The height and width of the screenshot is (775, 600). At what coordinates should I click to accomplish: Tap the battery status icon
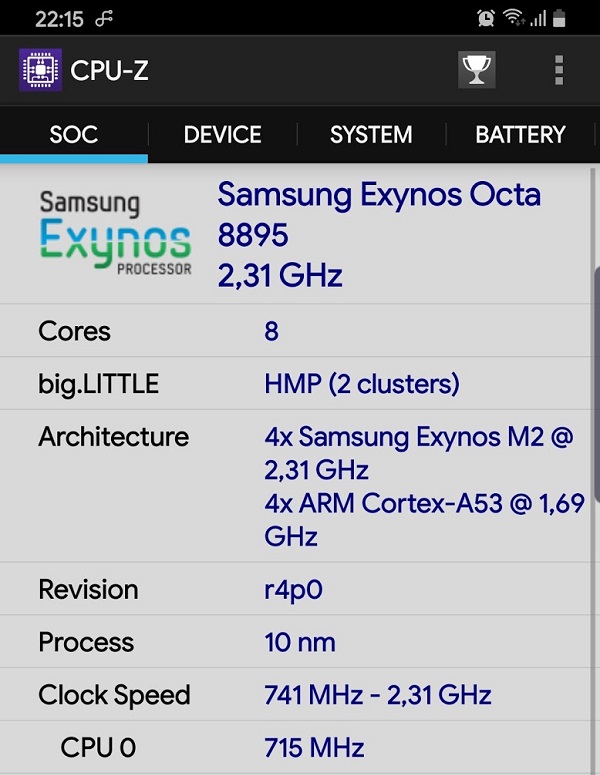pos(560,18)
